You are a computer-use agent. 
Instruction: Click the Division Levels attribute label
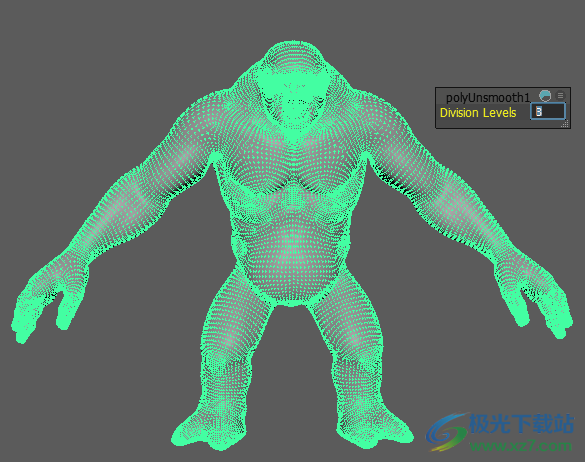coord(478,113)
